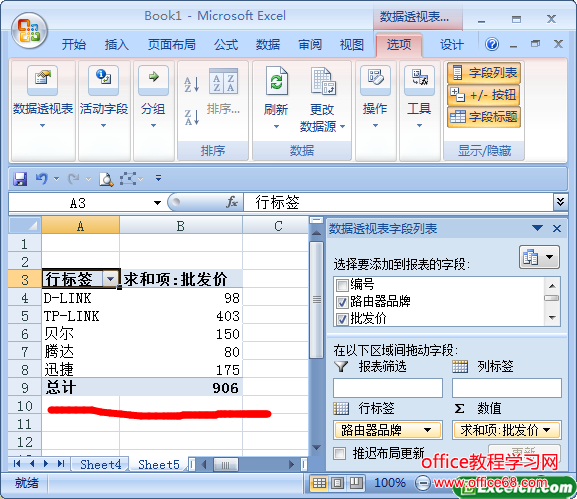Open the 公式 ribbon tab
Viewport: 577px width, 499px height.
(226, 45)
